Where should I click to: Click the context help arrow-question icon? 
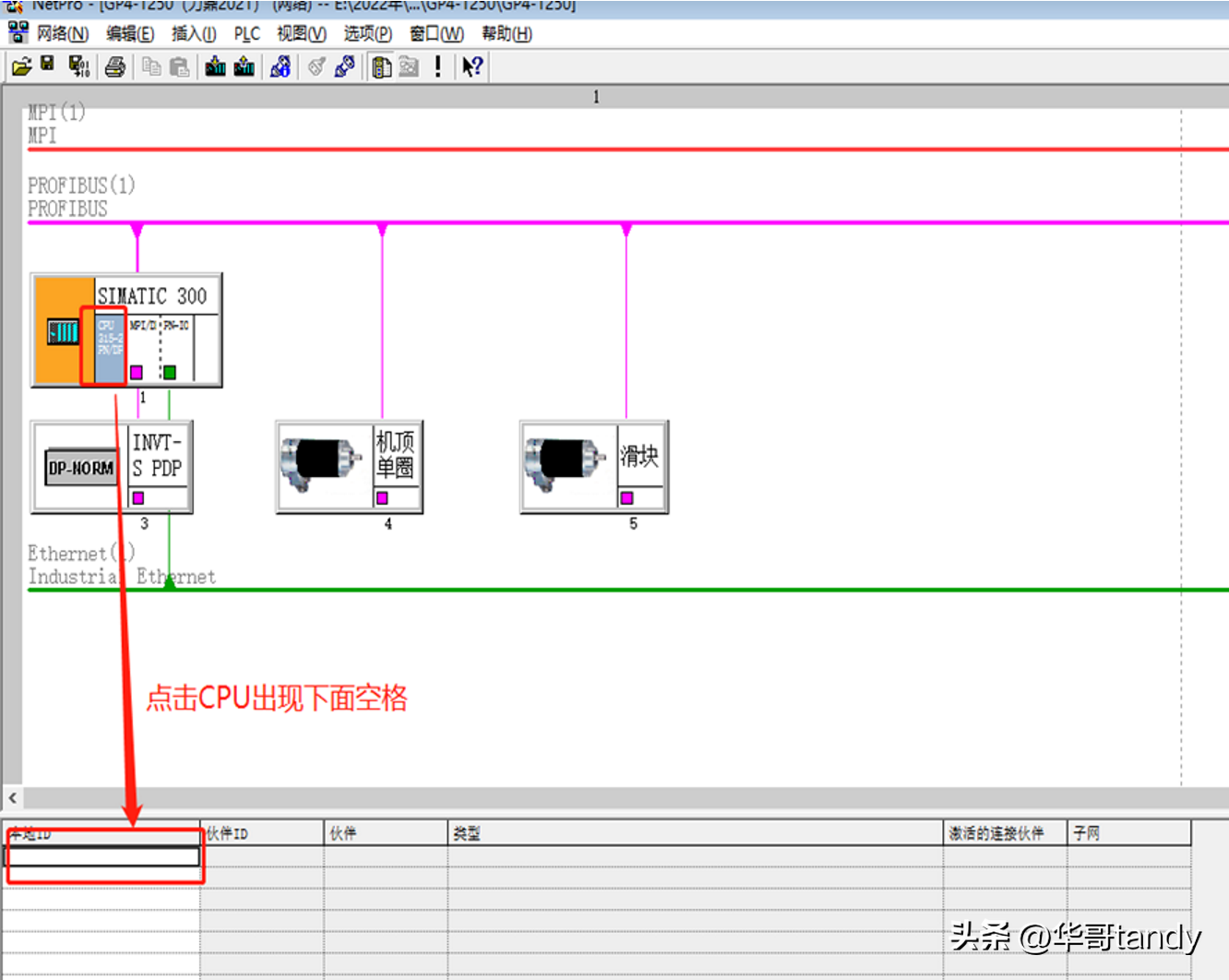click(472, 66)
